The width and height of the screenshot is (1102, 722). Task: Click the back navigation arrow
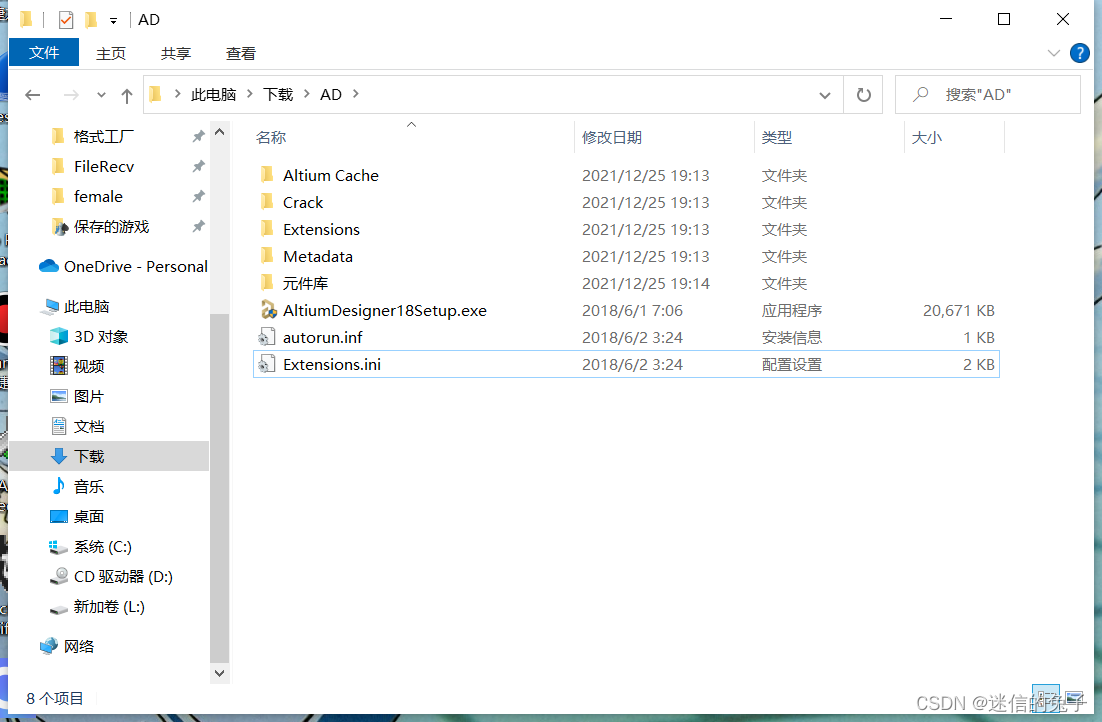(33, 95)
